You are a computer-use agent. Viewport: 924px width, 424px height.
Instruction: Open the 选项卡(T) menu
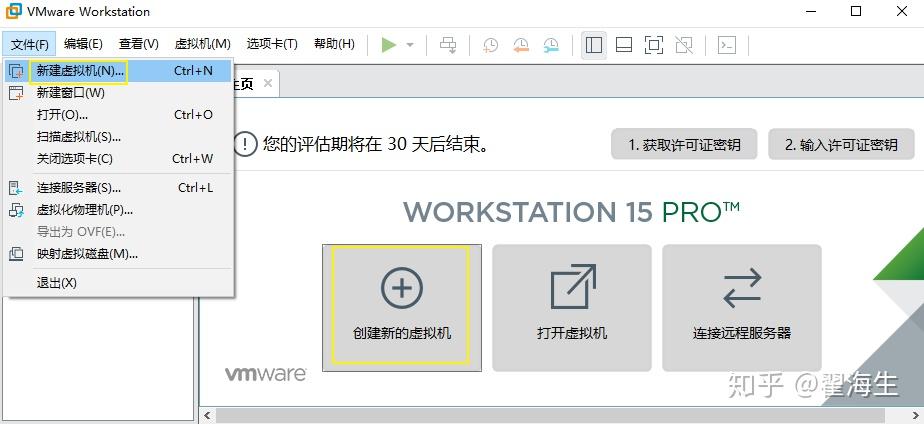pyautogui.click(x=272, y=44)
